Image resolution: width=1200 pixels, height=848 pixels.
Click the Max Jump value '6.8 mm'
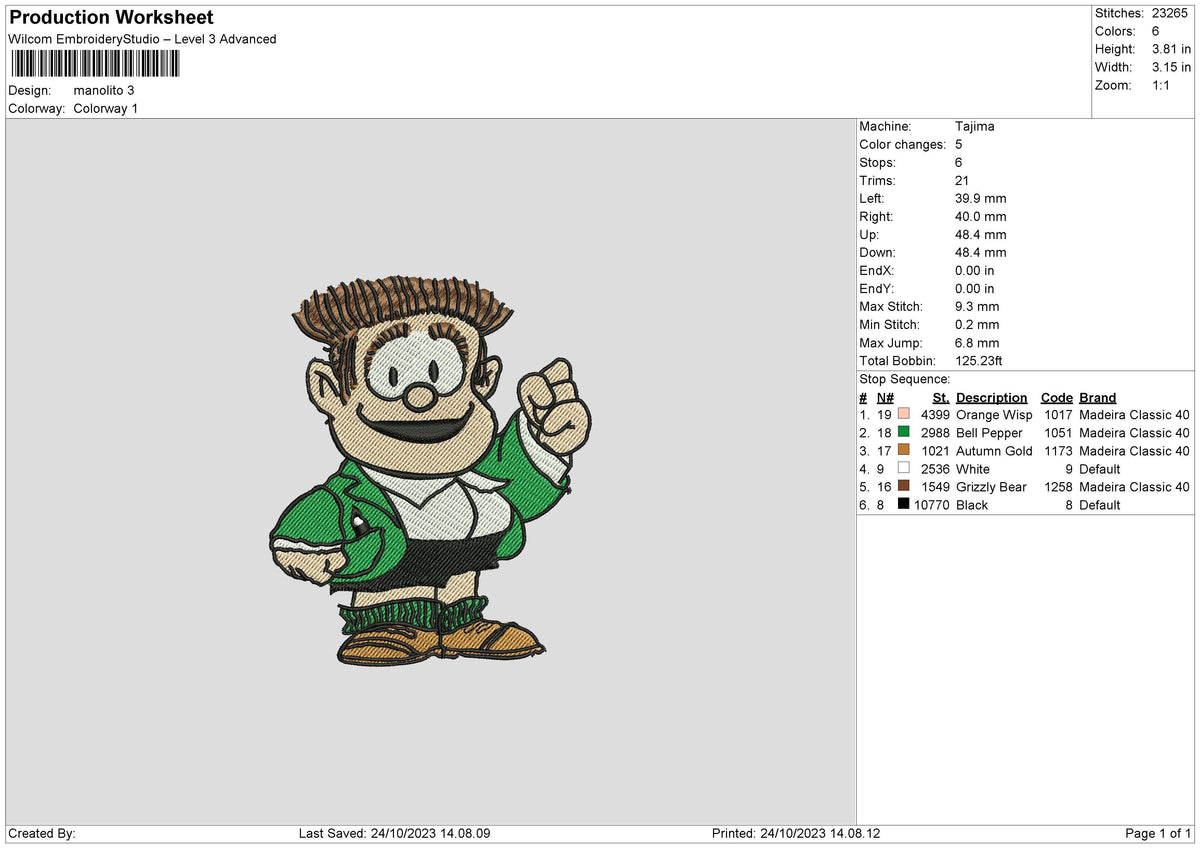(977, 342)
